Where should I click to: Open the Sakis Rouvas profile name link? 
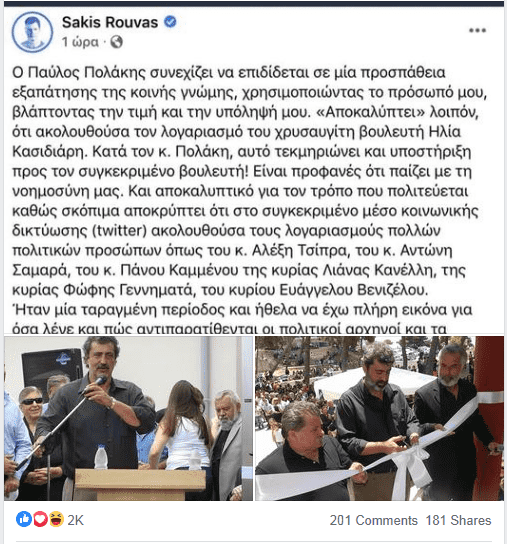110,22
